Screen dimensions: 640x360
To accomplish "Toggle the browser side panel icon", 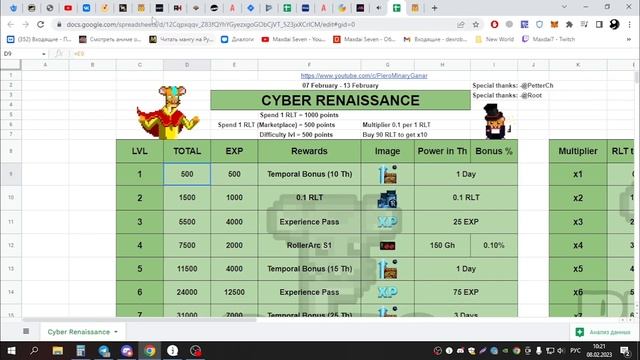I will pos(599,24).
